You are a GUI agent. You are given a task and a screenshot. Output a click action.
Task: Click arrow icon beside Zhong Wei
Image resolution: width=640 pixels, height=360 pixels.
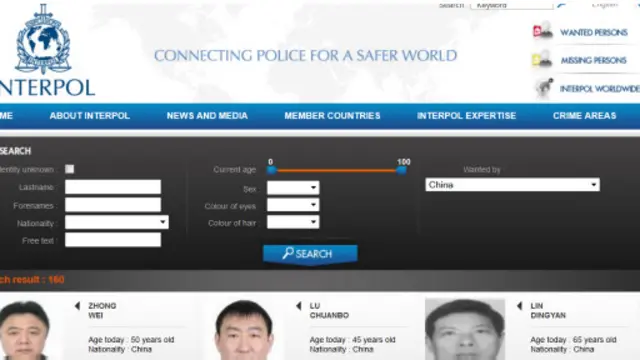click(77, 306)
